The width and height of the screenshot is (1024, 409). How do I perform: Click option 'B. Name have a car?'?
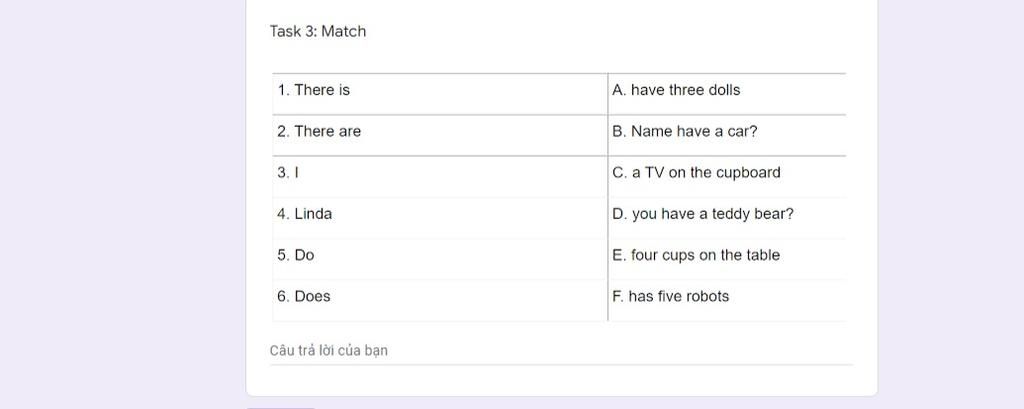click(x=684, y=131)
